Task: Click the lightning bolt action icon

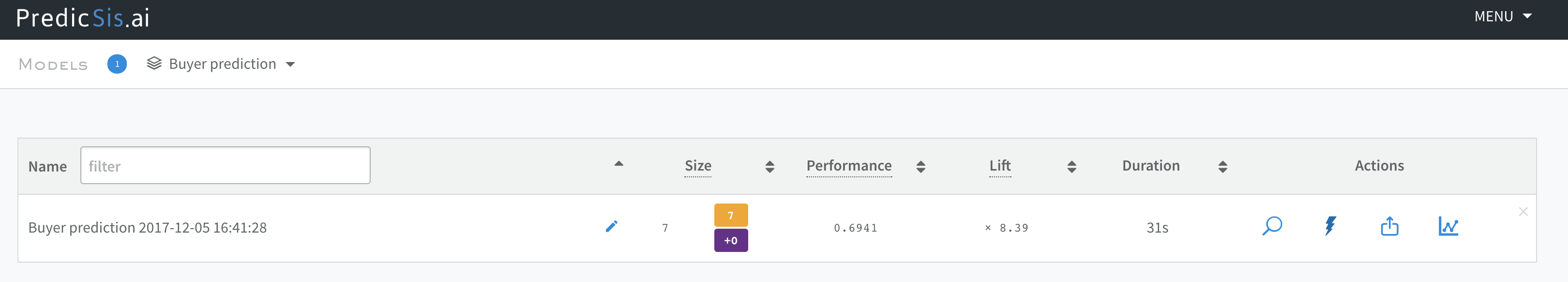Action: coord(1330,227)
